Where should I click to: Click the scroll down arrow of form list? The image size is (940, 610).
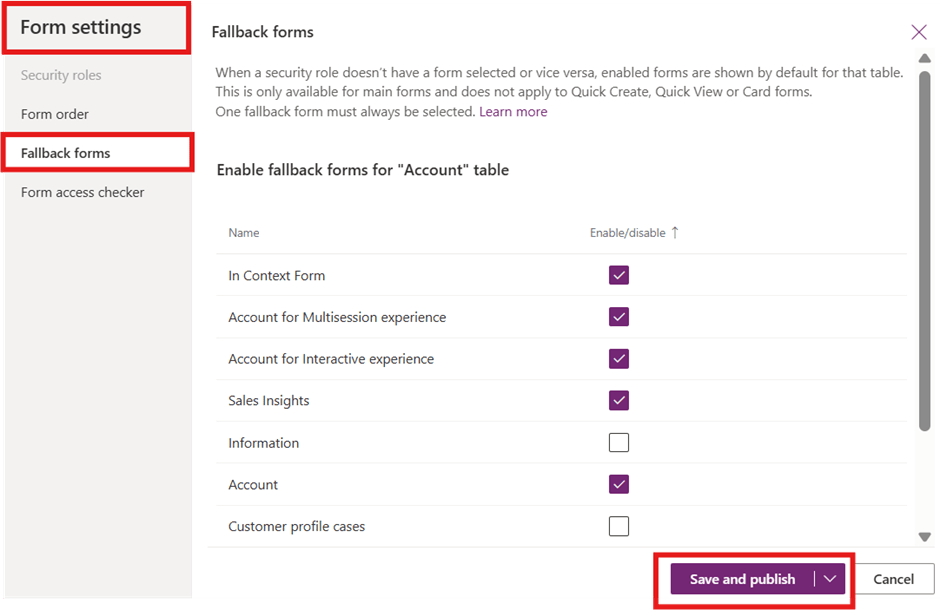coord(925,537)
